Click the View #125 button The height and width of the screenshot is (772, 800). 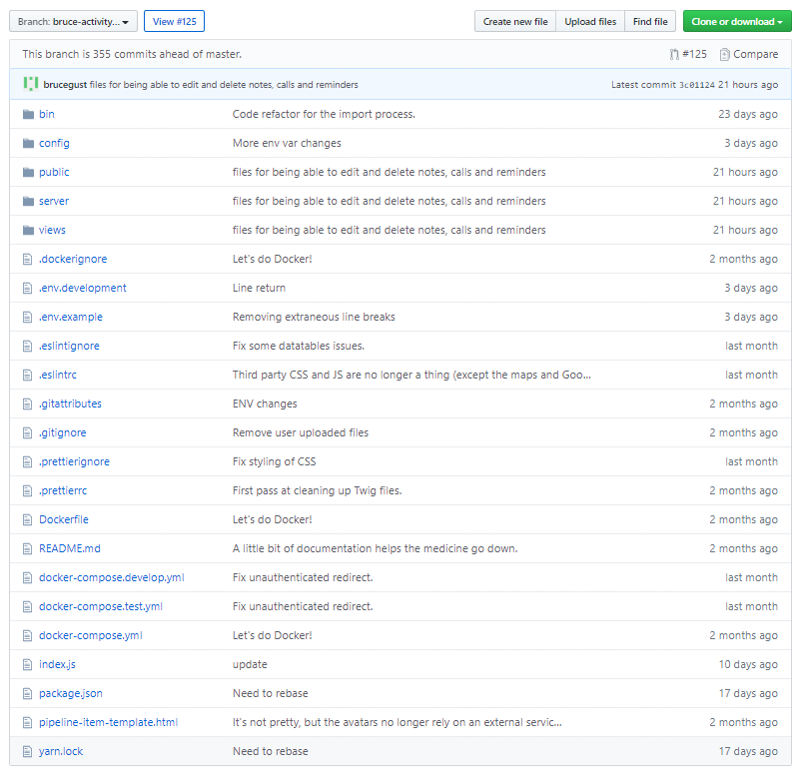(174, 21)
